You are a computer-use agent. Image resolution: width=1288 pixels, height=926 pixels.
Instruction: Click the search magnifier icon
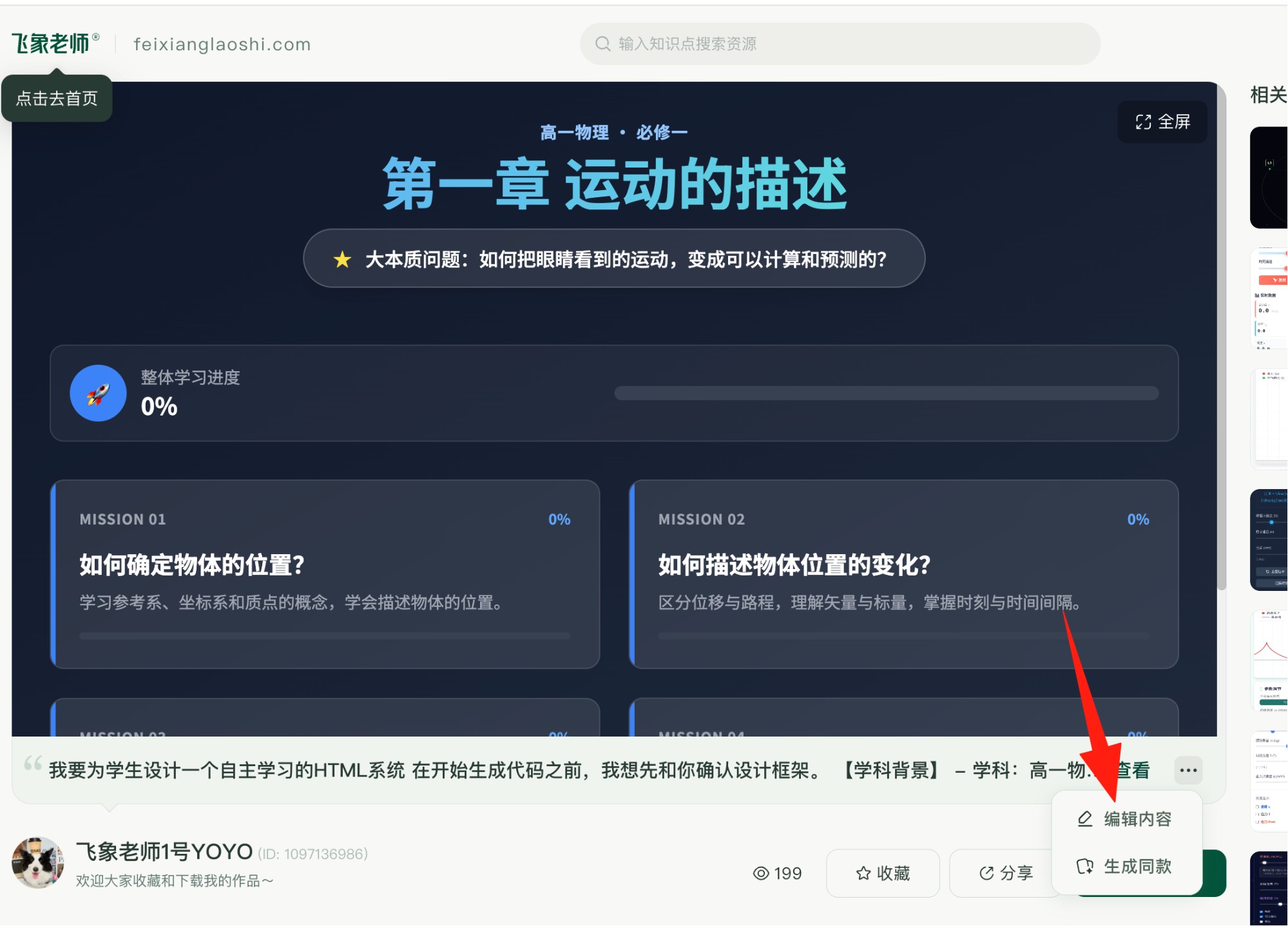[602, 44]
